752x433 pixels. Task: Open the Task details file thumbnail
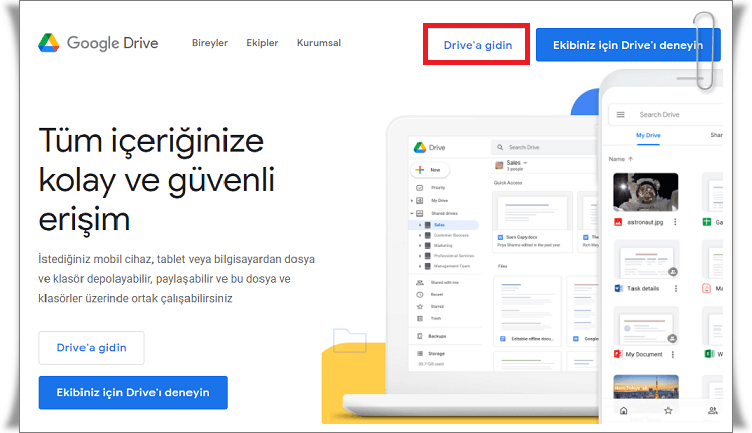tap(646, 259)
